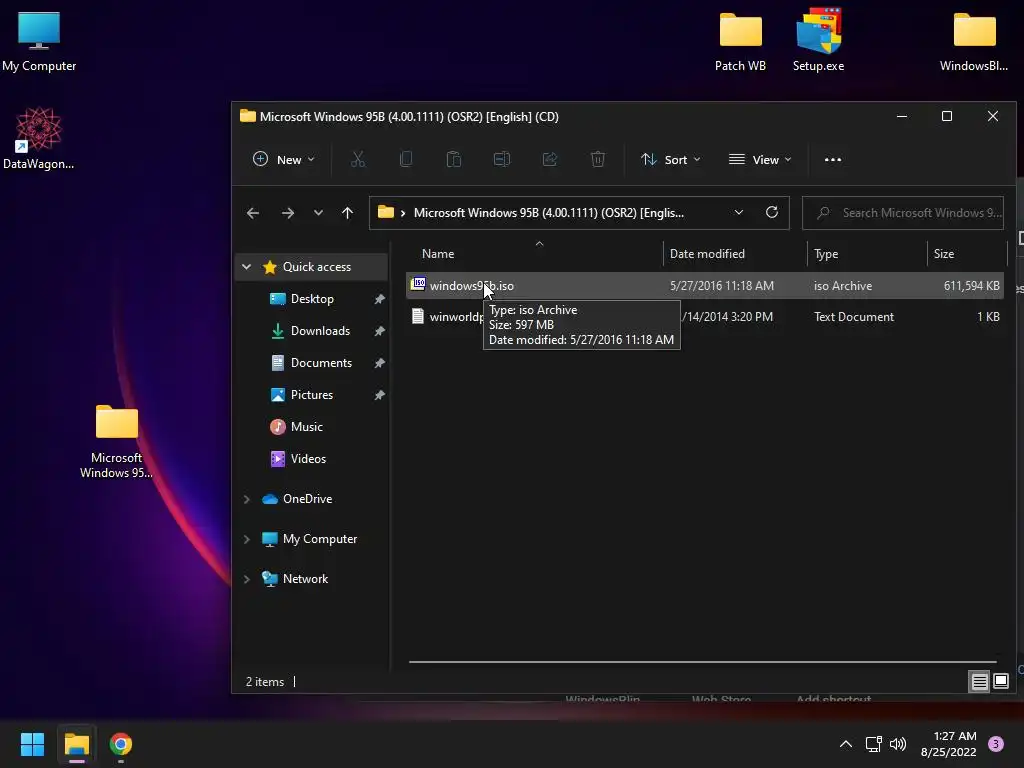This screenshot has height=768, width=1024.
Task: Open the clock and date panel
Action: coord(949,744)
